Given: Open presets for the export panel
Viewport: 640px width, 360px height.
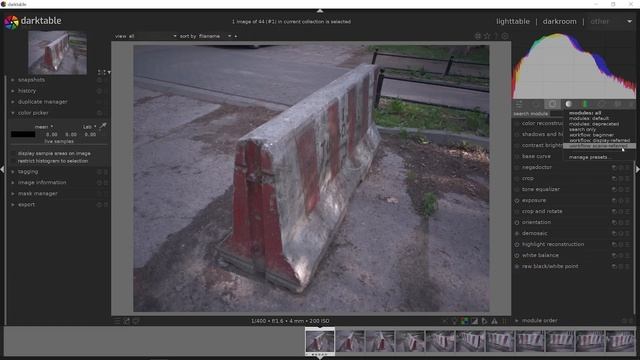Looking at the screenshot, I should coord(106,204).
